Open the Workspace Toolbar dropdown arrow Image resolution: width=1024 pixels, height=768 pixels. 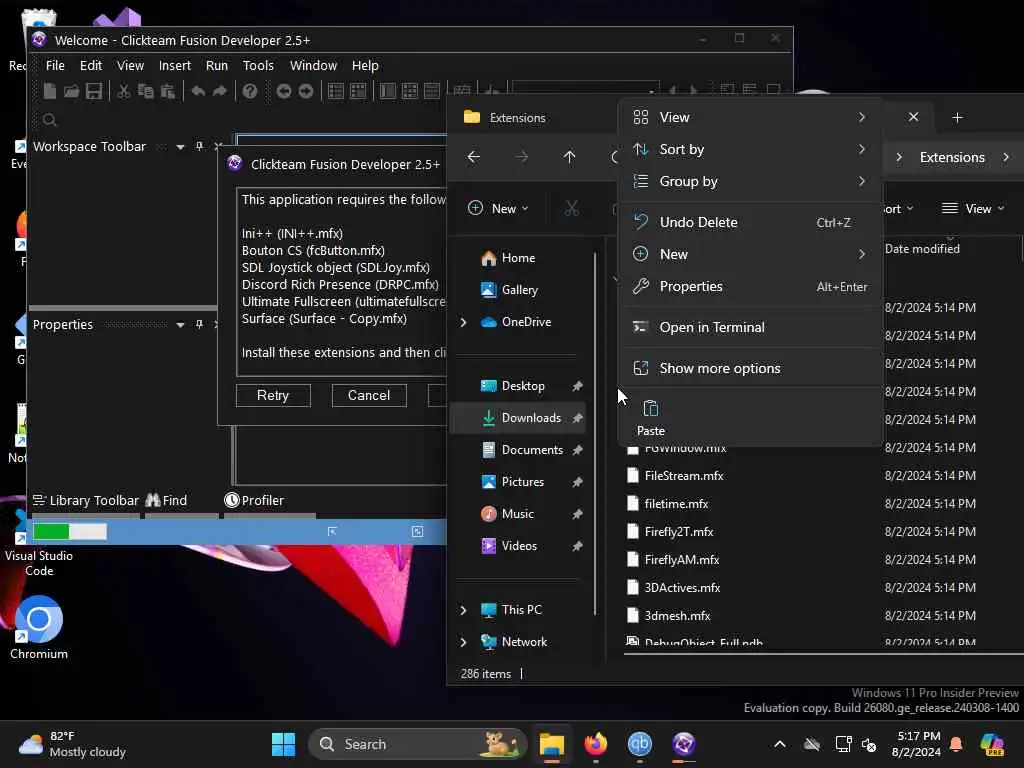click(180, 147)
